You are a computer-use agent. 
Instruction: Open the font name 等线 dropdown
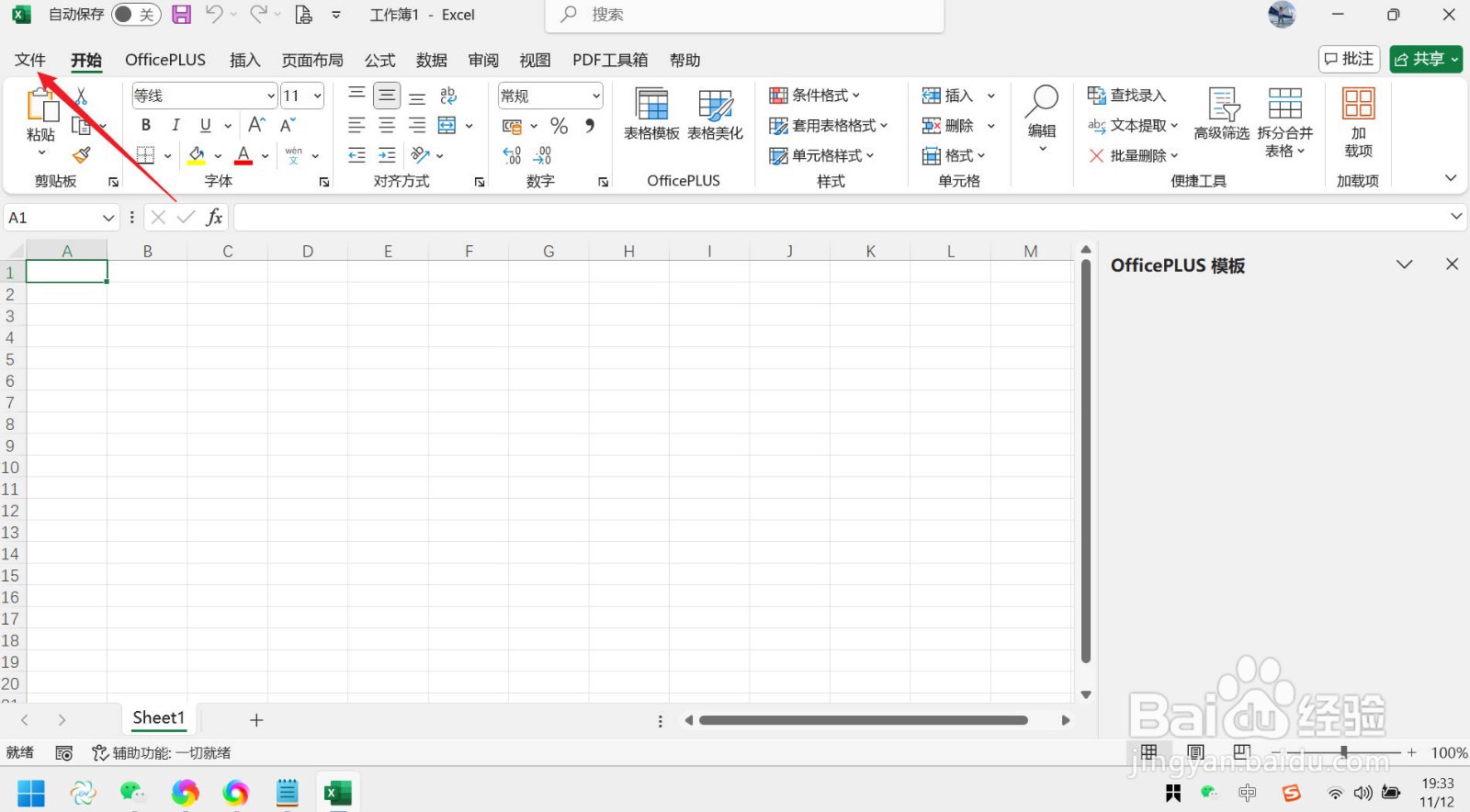click(x=270, y=96)
